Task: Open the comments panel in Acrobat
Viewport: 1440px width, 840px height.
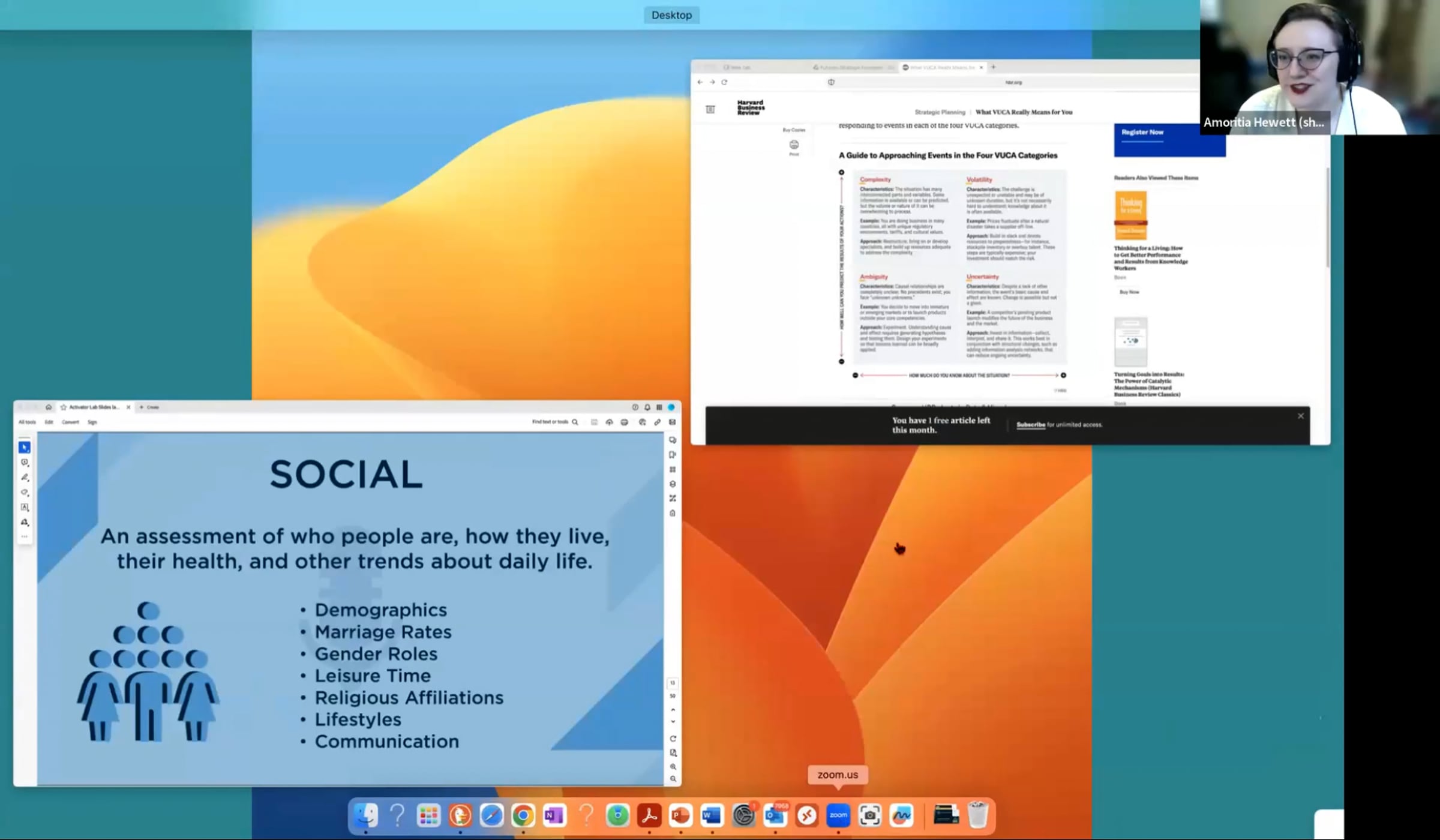Action: pos(673,440)
